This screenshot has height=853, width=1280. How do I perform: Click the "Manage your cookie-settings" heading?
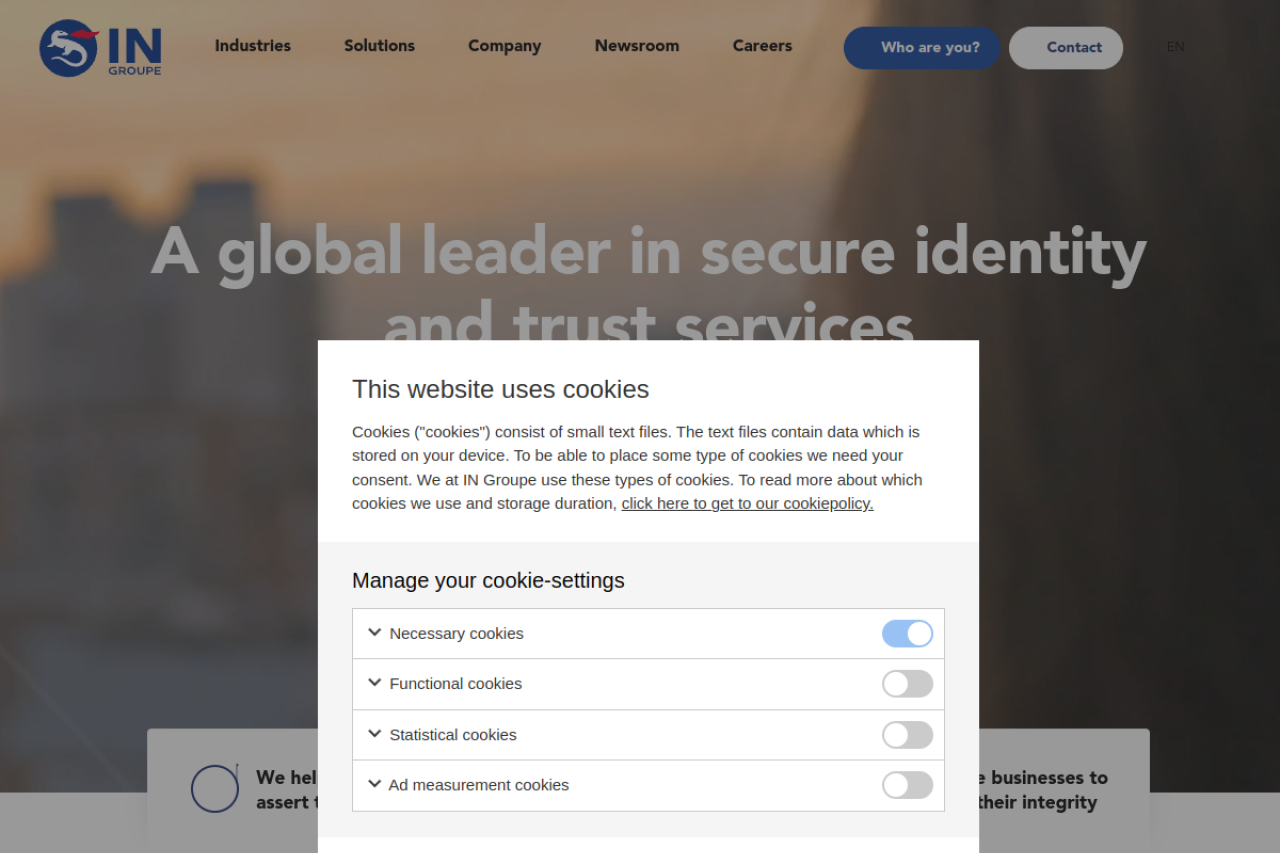[488, 580]
